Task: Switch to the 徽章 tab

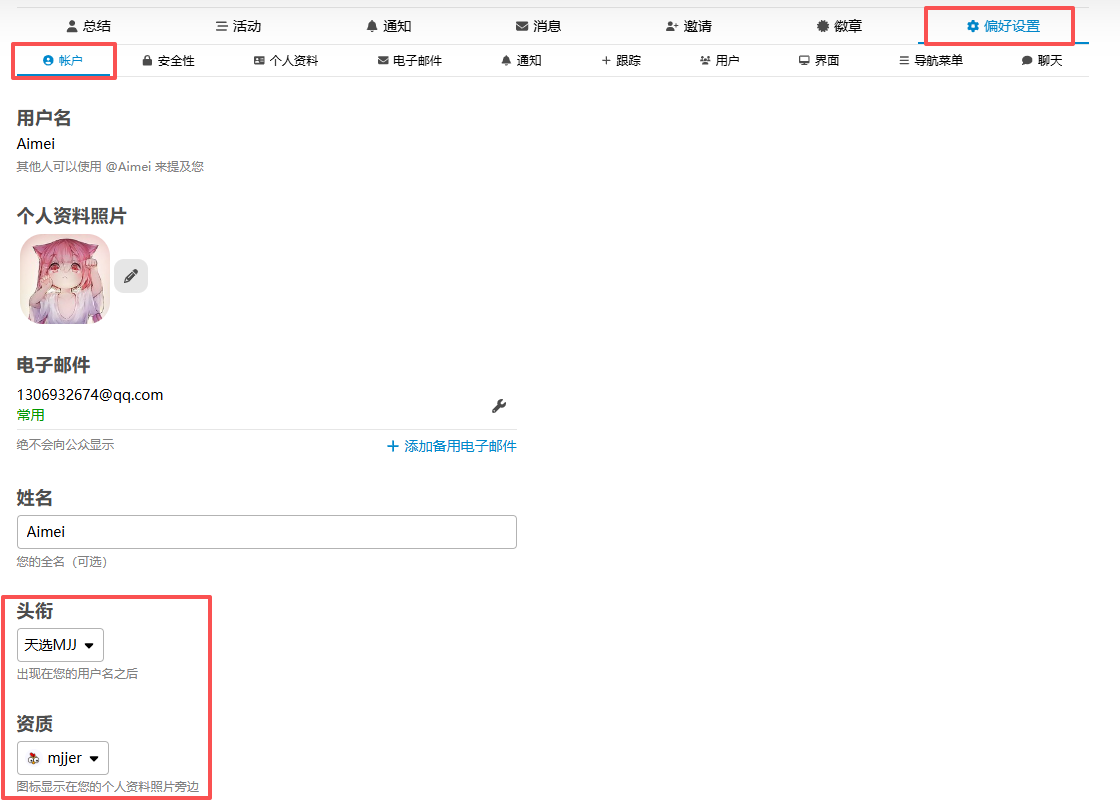Action: 839,26
